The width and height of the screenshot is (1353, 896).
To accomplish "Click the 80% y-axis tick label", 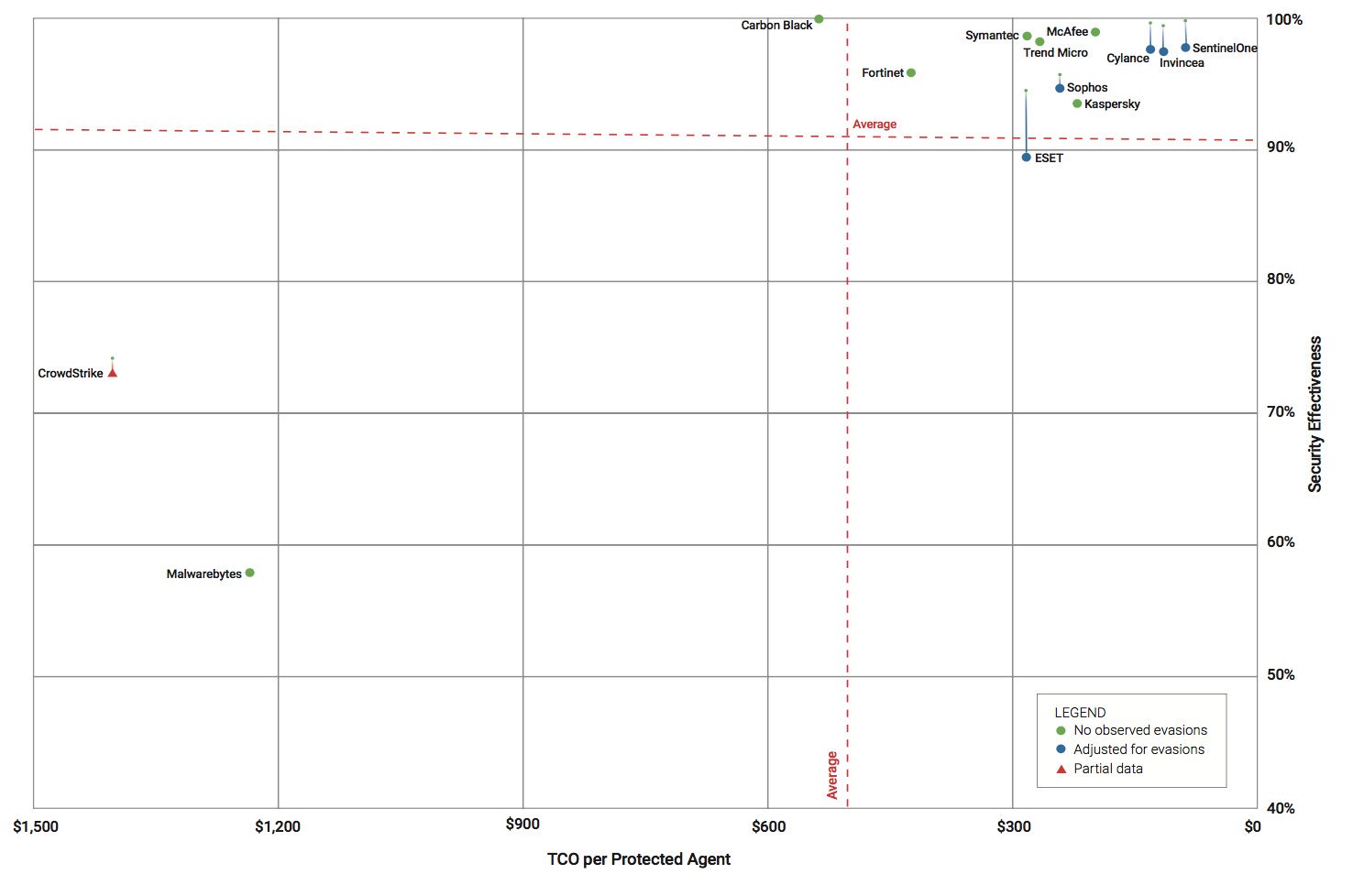I will pos(1281,279).
